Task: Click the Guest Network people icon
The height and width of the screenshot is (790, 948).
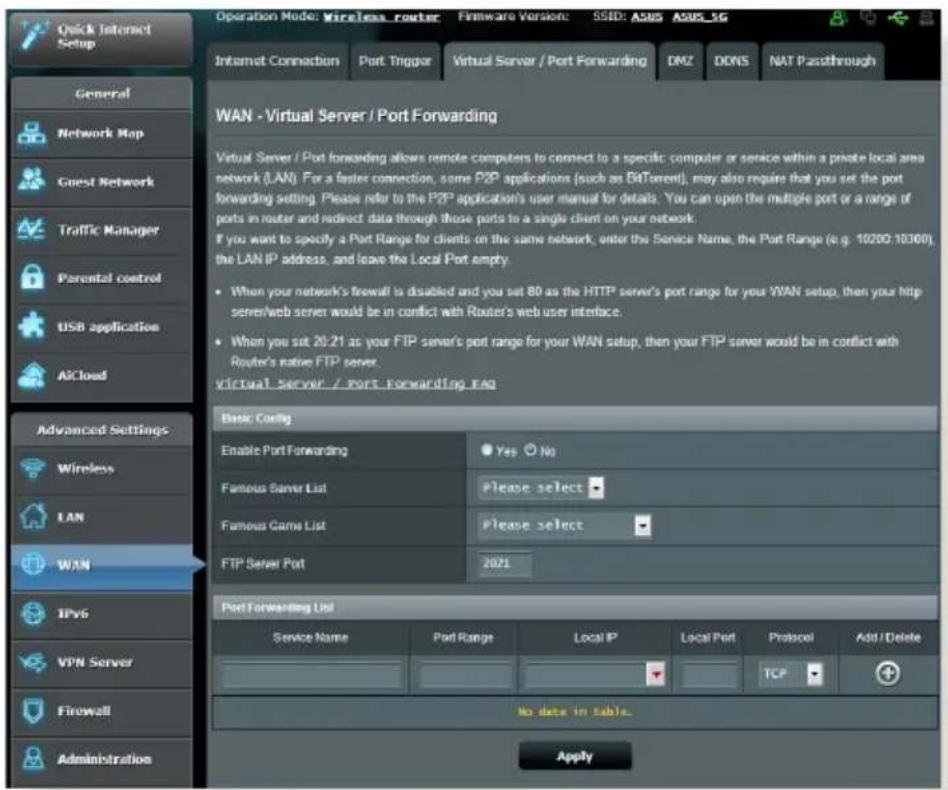Action: [x=31, y=181]
